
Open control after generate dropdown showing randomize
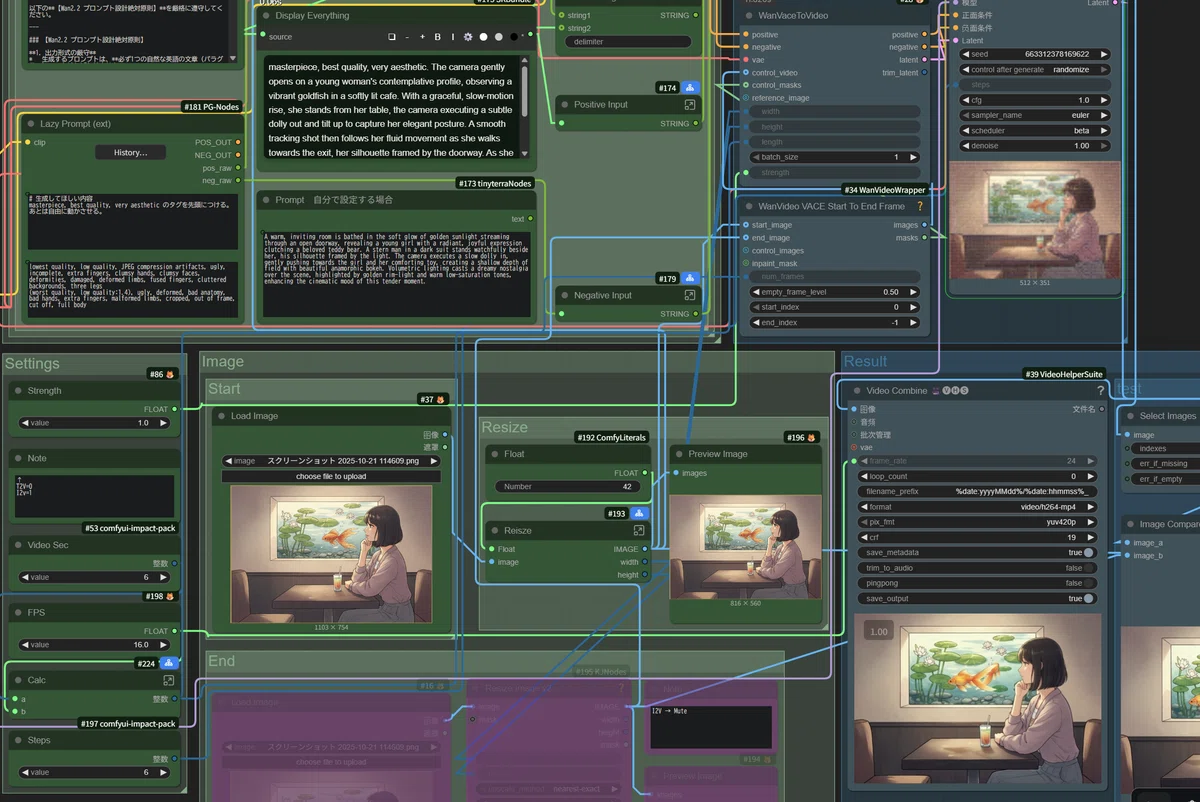[x=1035, y=70]
